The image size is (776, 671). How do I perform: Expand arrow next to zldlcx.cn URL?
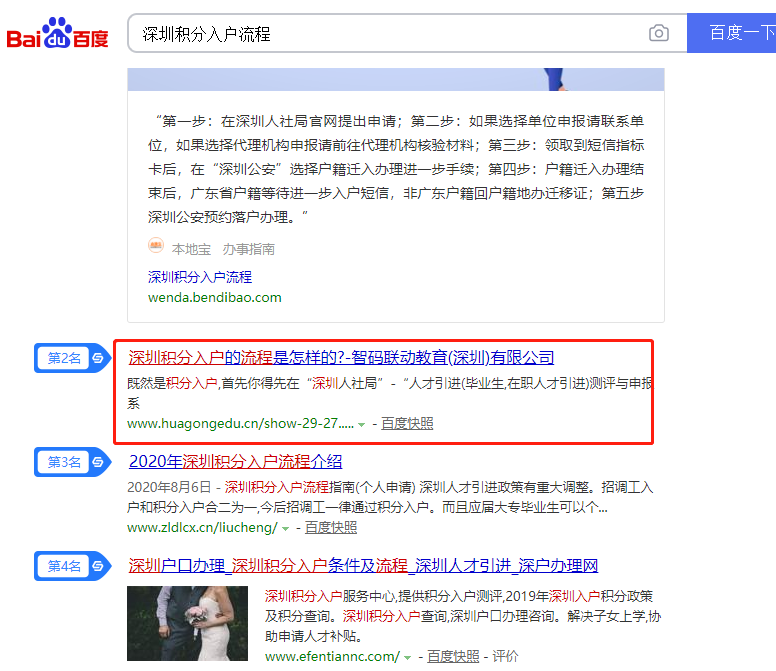[285, 528]
